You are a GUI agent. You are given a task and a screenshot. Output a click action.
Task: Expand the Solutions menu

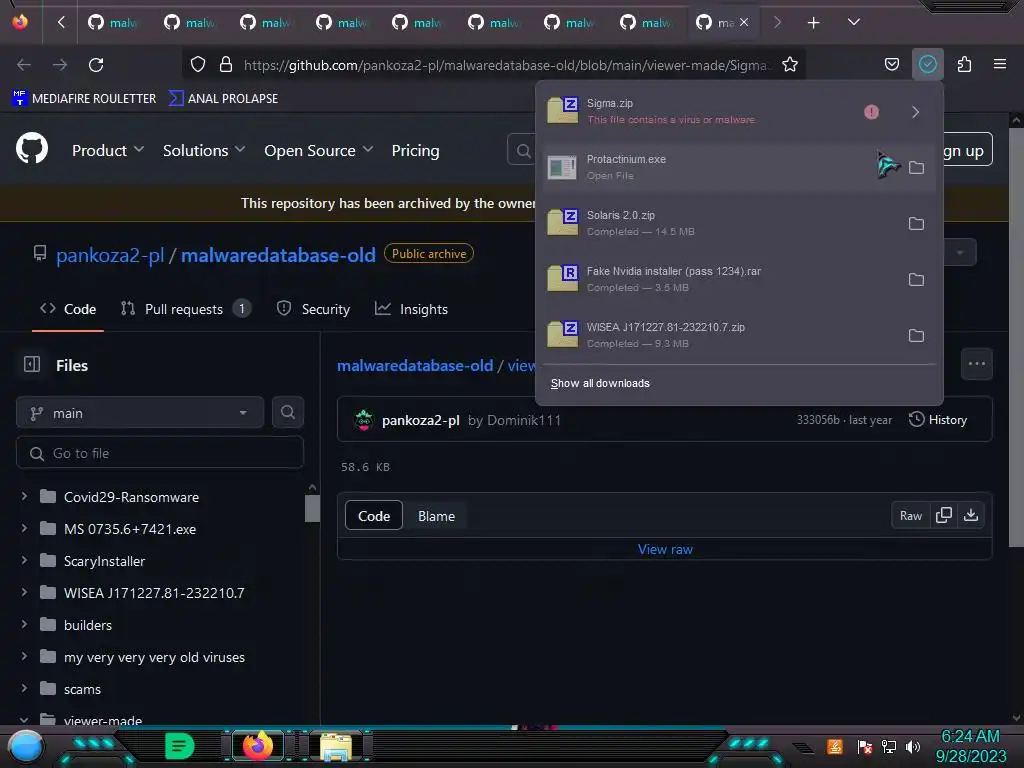[x=204, y=150]
